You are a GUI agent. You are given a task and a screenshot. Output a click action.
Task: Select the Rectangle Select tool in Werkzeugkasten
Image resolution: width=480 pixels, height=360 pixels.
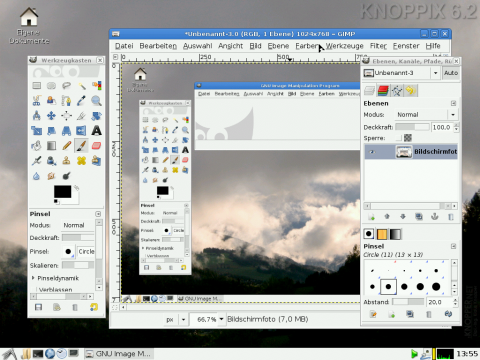click(37, 86)
